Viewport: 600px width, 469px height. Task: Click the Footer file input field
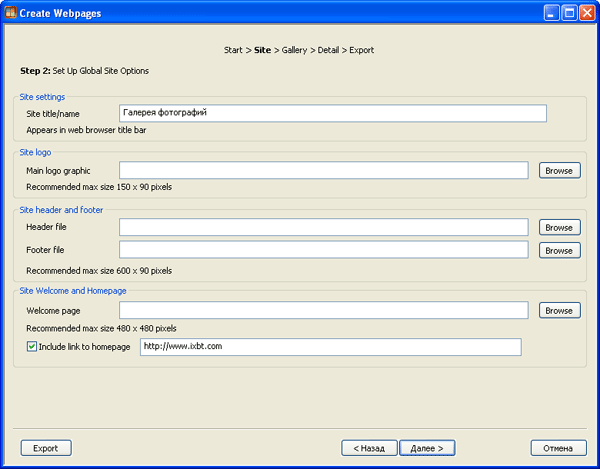pos(324,250)
